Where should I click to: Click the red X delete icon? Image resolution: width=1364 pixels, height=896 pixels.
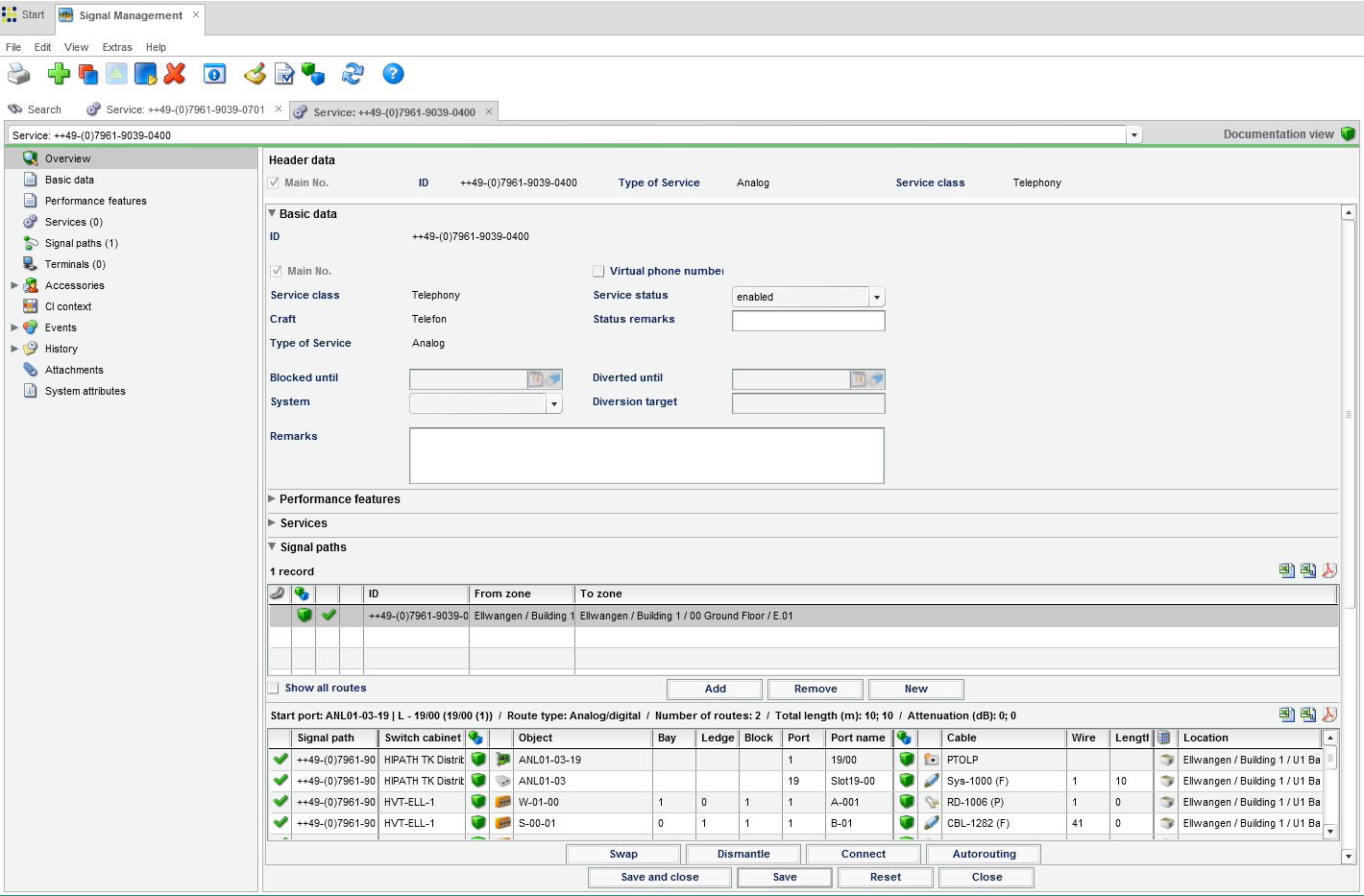[x=174, y=74]
